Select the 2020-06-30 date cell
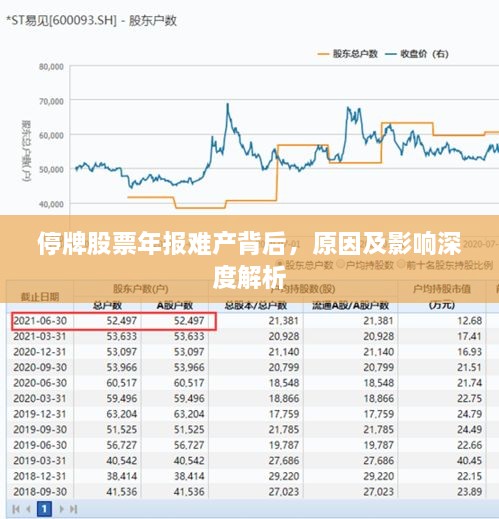The width and height of the screenshot is (499, 519). pos(40,383)
